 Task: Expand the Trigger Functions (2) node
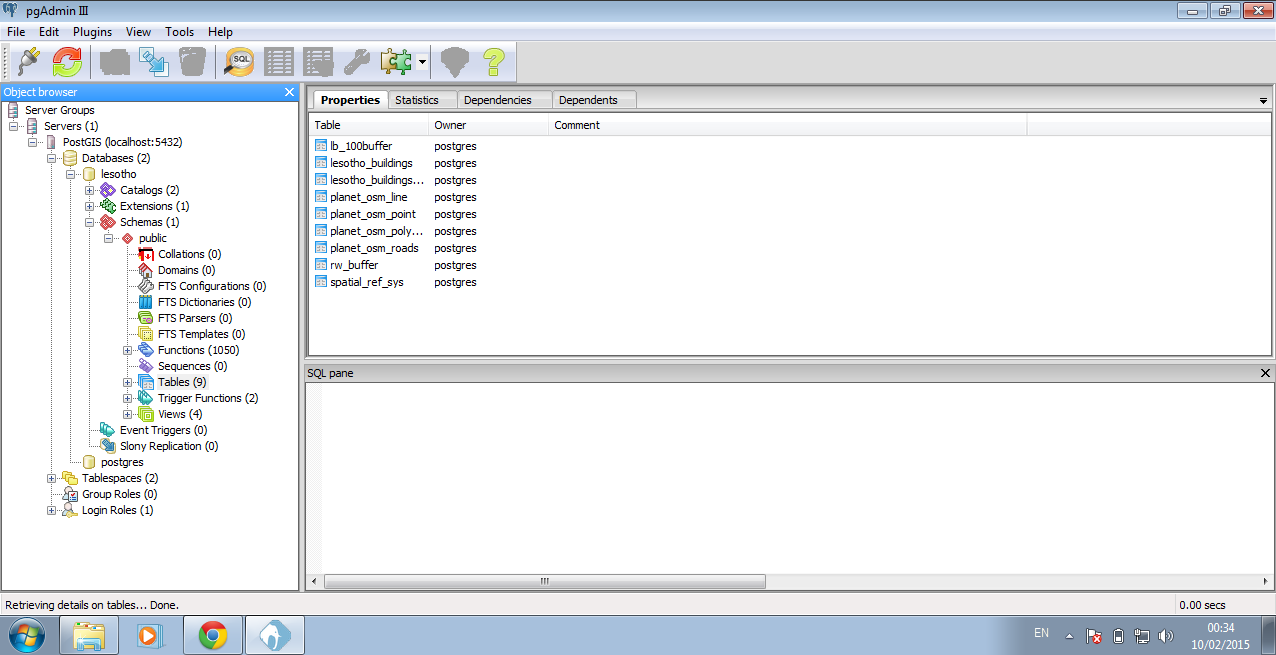pos(128,398)
